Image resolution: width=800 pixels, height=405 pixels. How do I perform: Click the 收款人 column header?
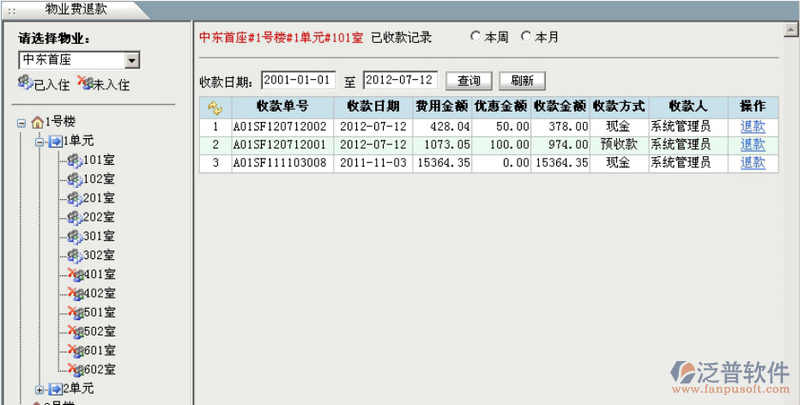tap(688, 107)
